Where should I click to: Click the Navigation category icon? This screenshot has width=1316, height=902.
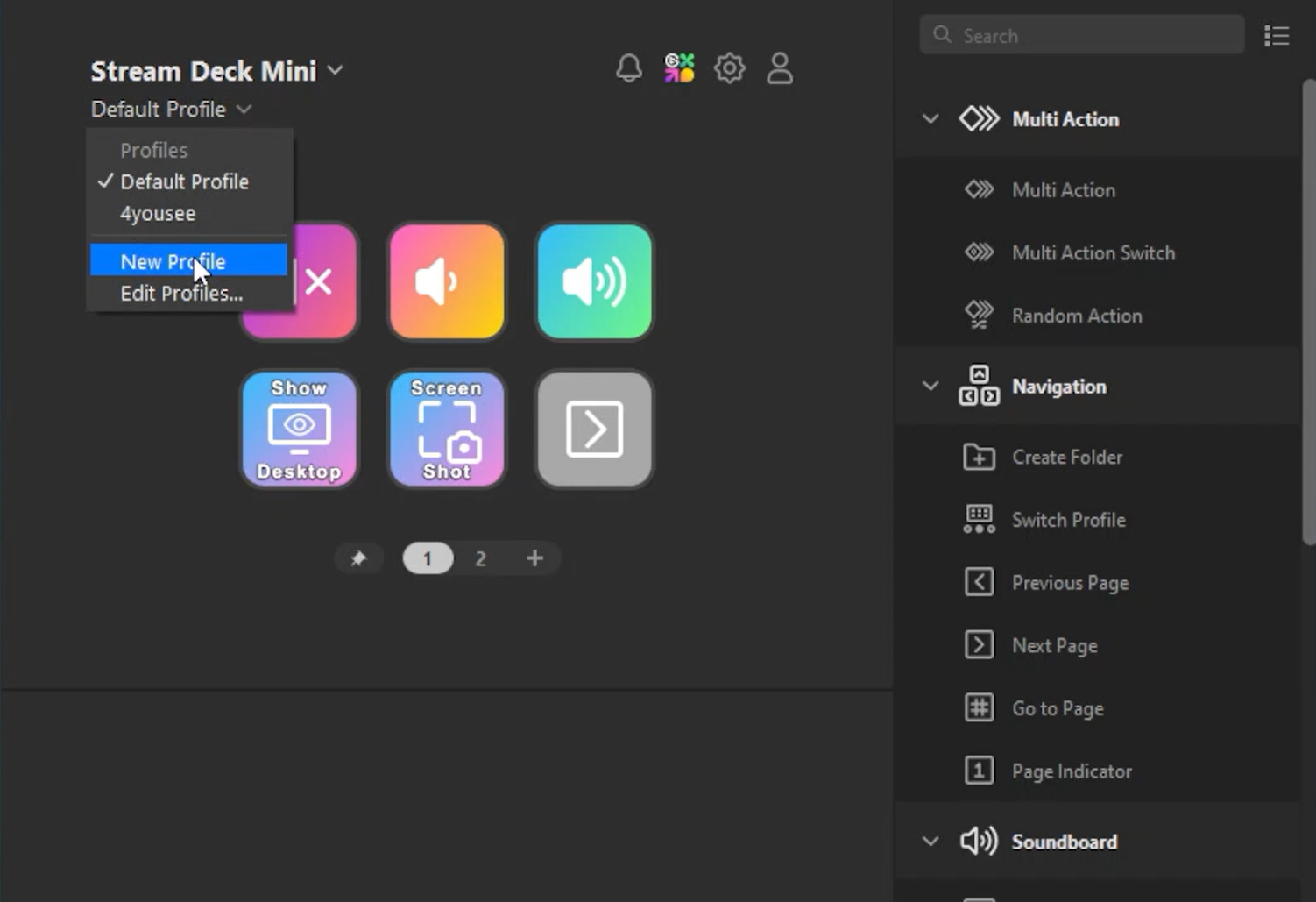tap(979, 386)
